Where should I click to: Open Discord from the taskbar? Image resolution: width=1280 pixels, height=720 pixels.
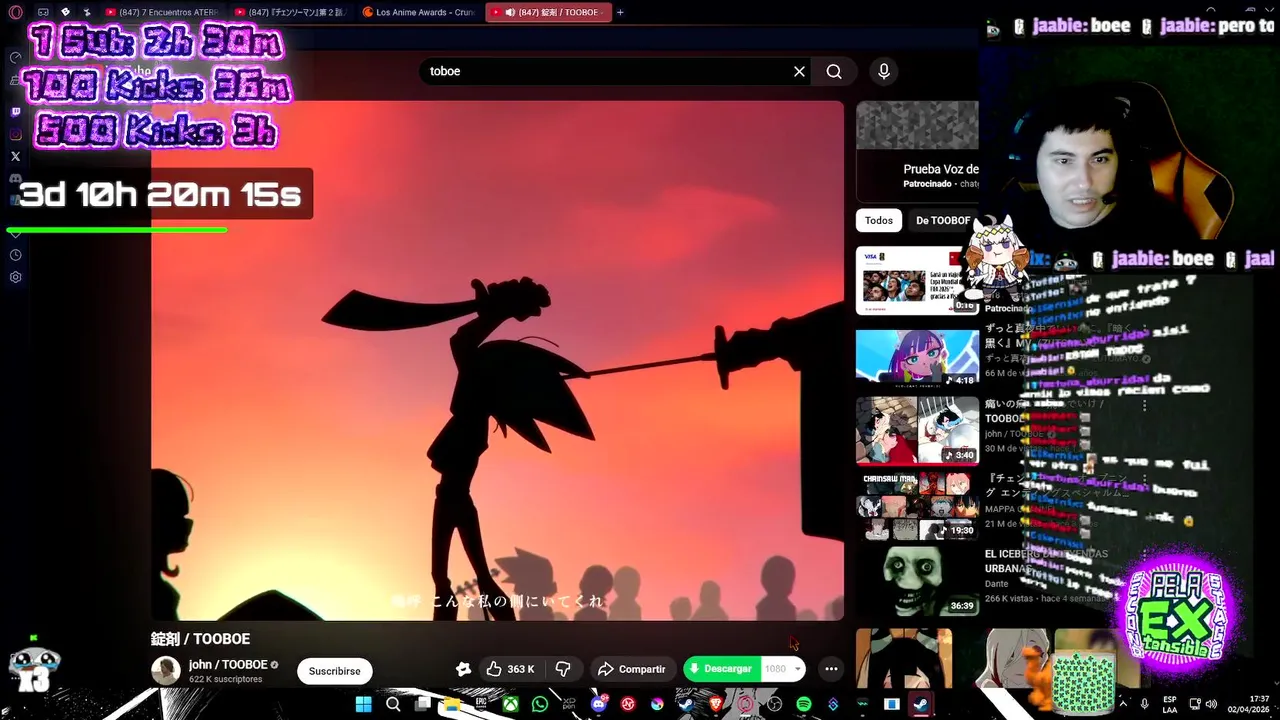coord(598,705)
